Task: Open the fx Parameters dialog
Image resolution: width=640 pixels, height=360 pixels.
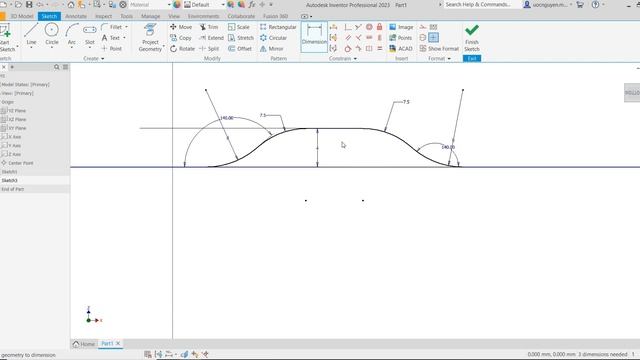Action: point(252,4)
